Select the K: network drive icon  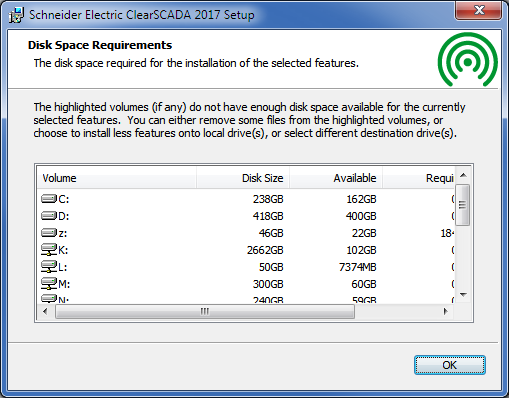pyautogui.click(x=49, y=250)
